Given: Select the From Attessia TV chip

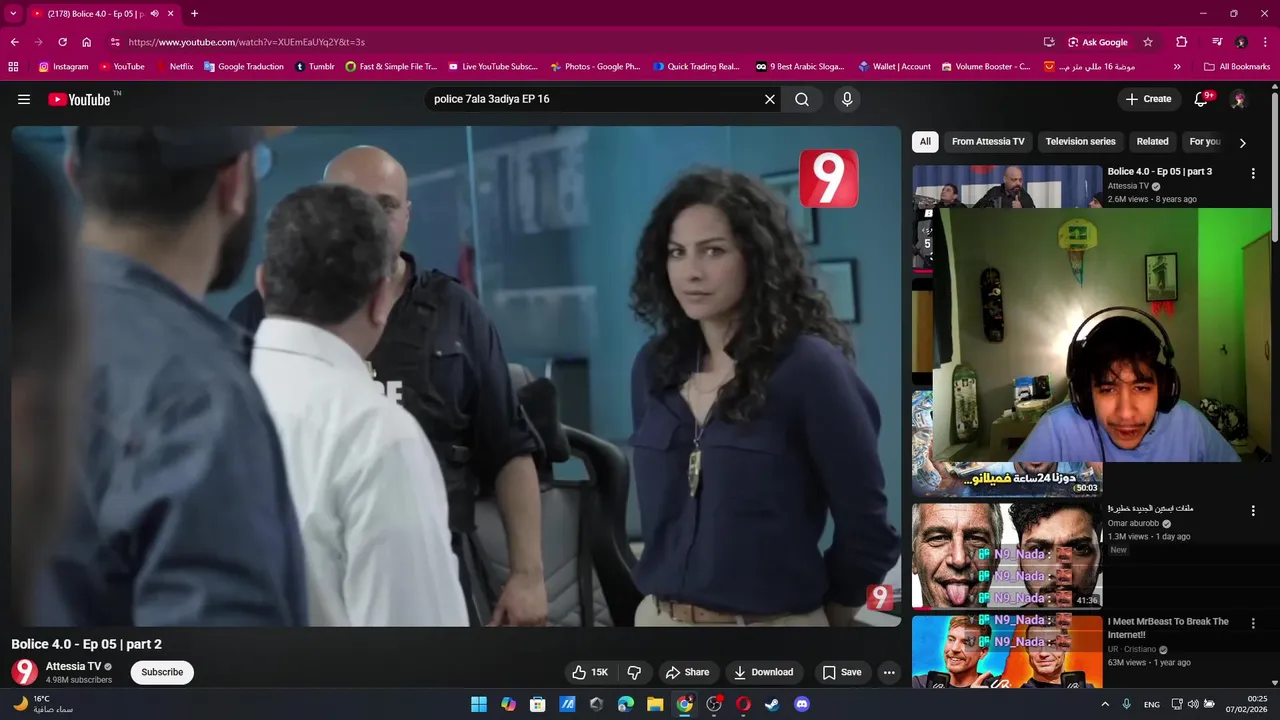Looking at the screenshot, I should pos(988,142).
